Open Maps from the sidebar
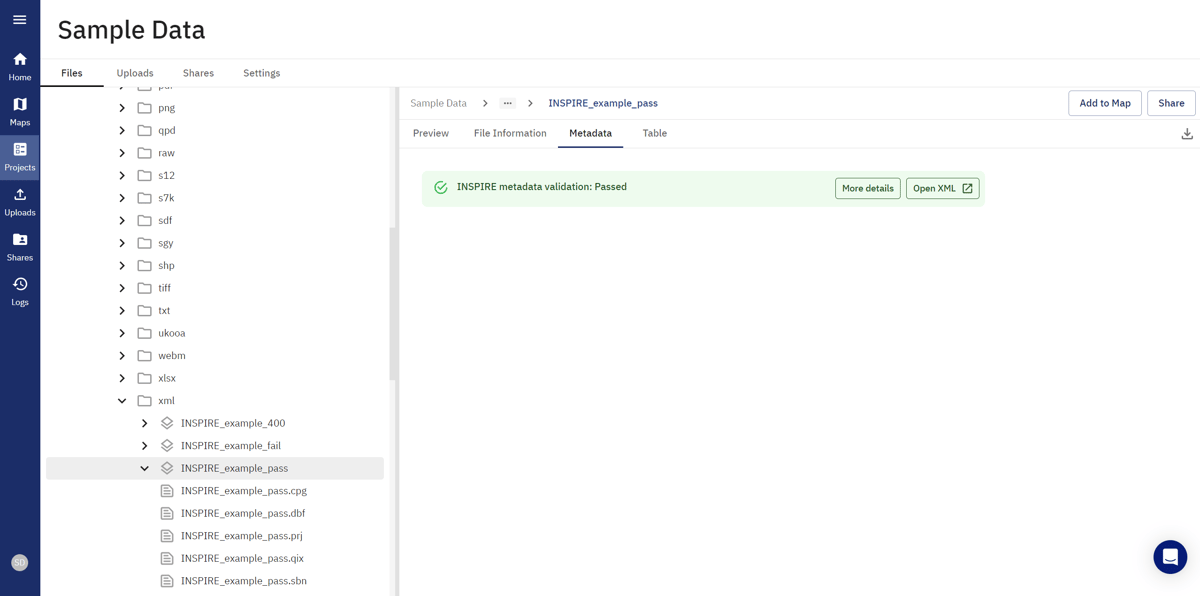Viewport: 1200px width, 596px height. (x=19, y=111)
